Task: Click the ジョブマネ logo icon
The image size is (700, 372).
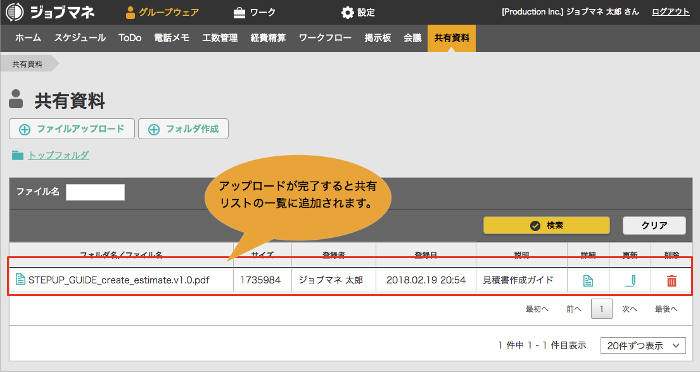Action: [15, 12]
